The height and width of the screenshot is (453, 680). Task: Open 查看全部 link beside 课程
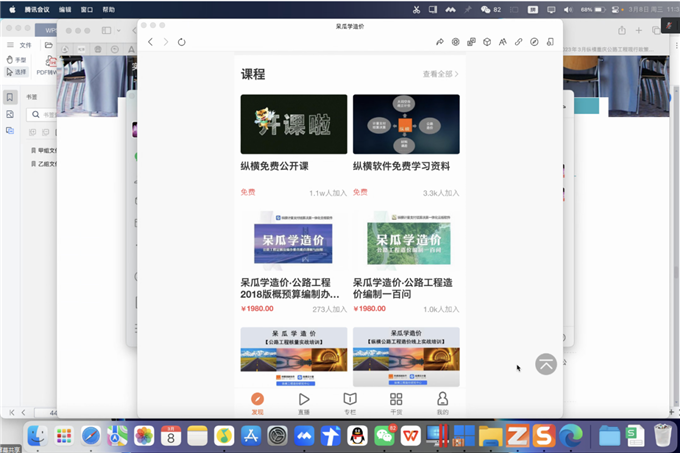point(441,74)
